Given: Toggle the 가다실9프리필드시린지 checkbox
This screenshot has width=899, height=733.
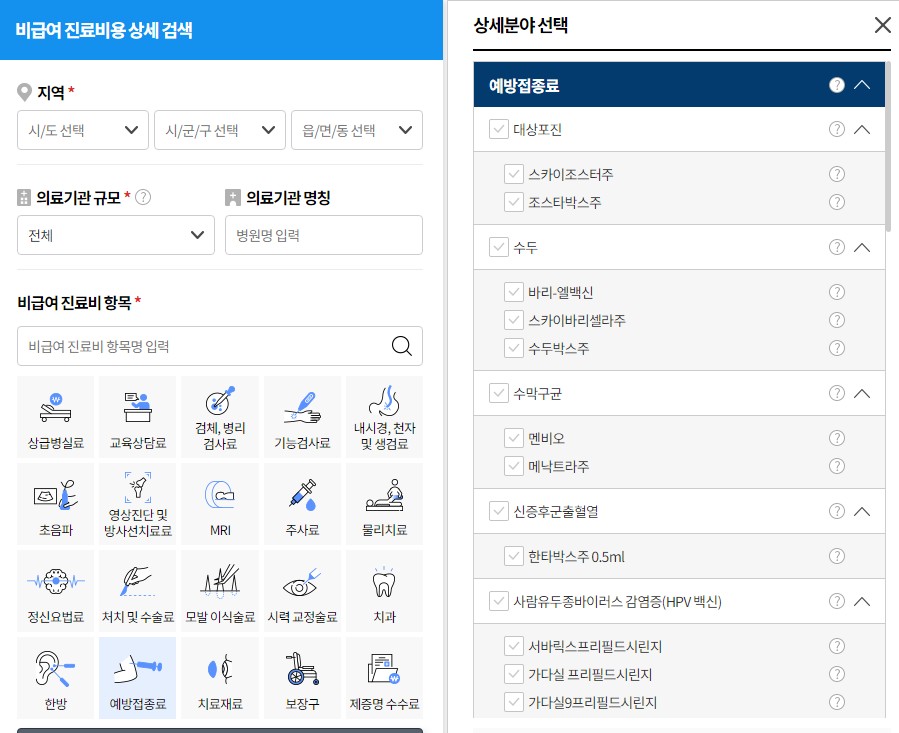Looking at the screenshot, I should (x=514, y=702).
